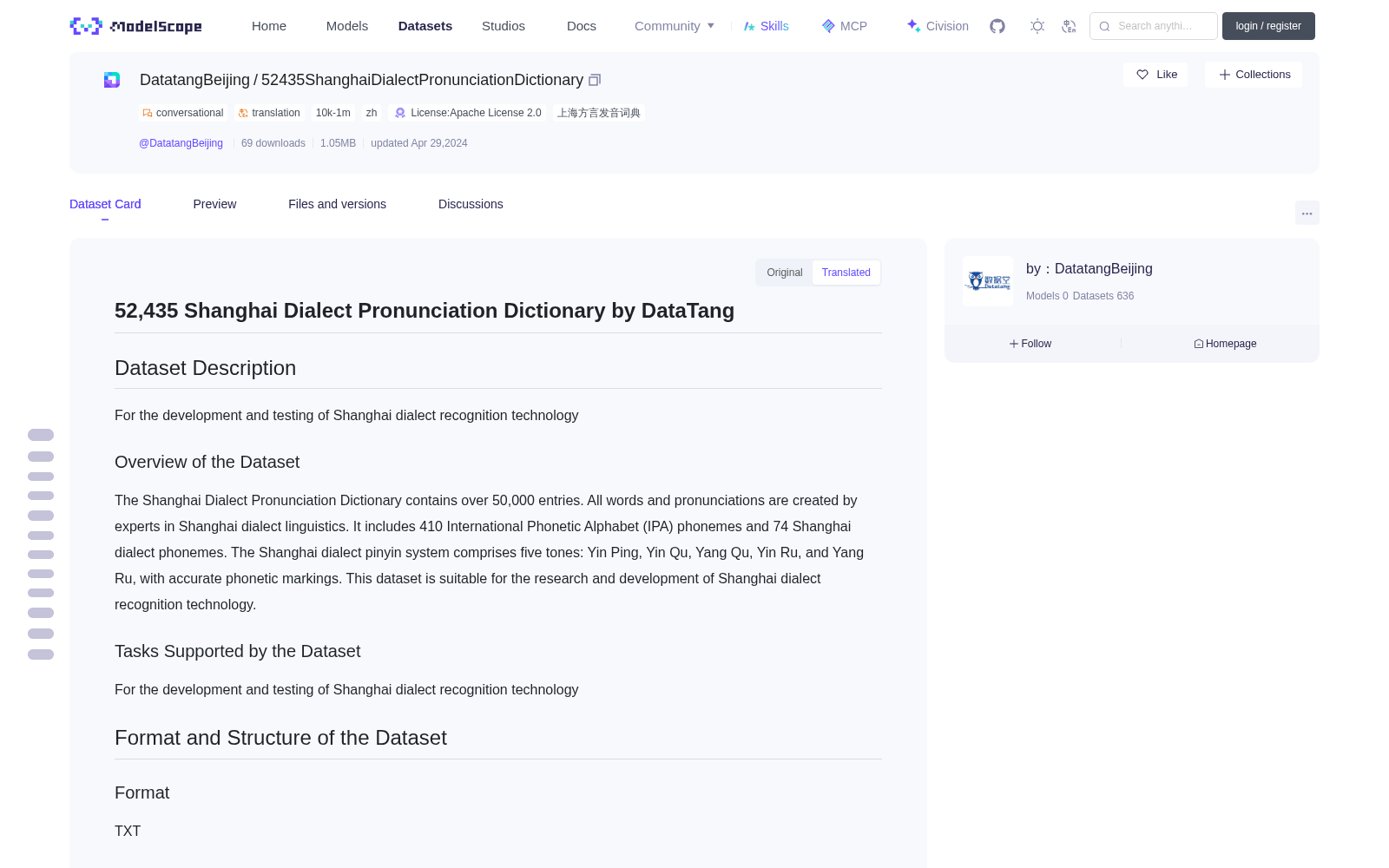
Task: Toggle the light/dark theme sun icon
Action: click(1037, 26)
